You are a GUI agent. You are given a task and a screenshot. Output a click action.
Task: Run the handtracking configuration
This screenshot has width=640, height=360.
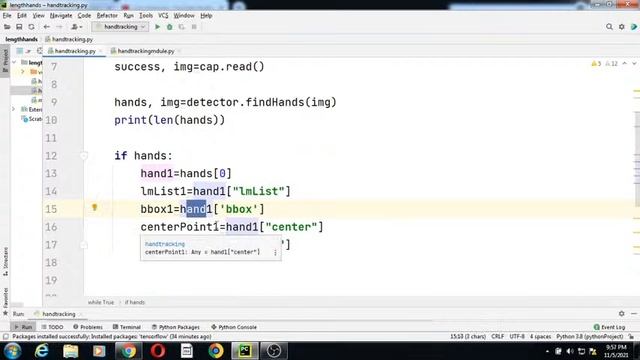tap(158, 27)
